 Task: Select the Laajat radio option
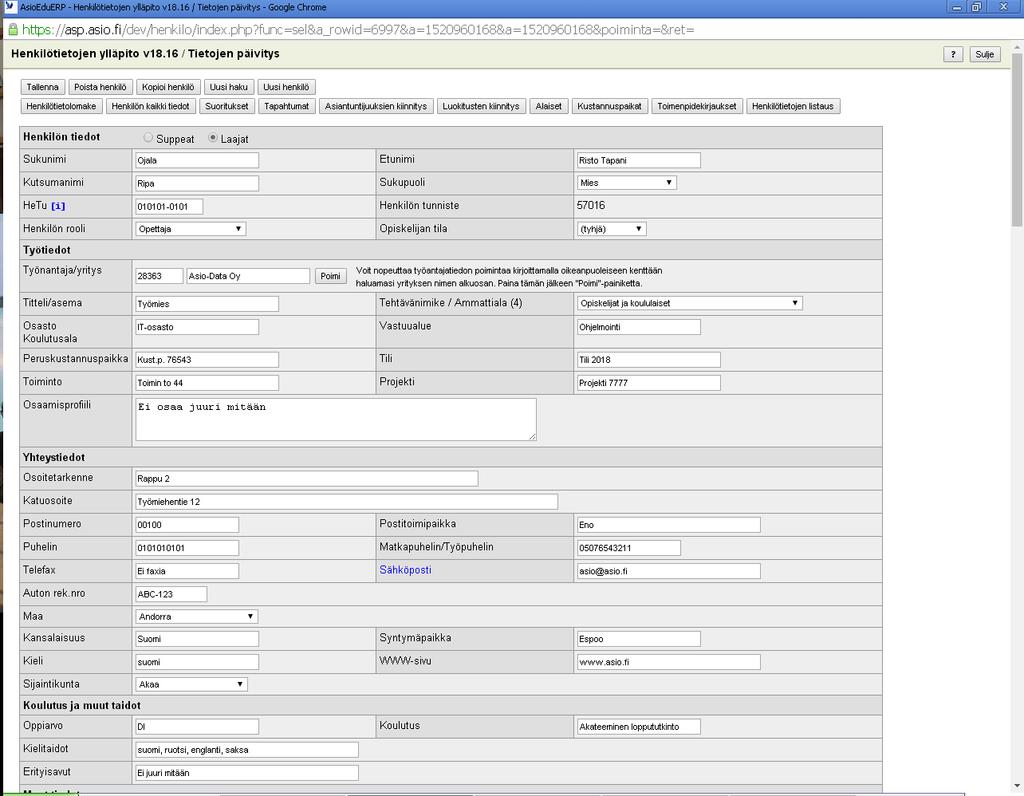pos(213,138)
